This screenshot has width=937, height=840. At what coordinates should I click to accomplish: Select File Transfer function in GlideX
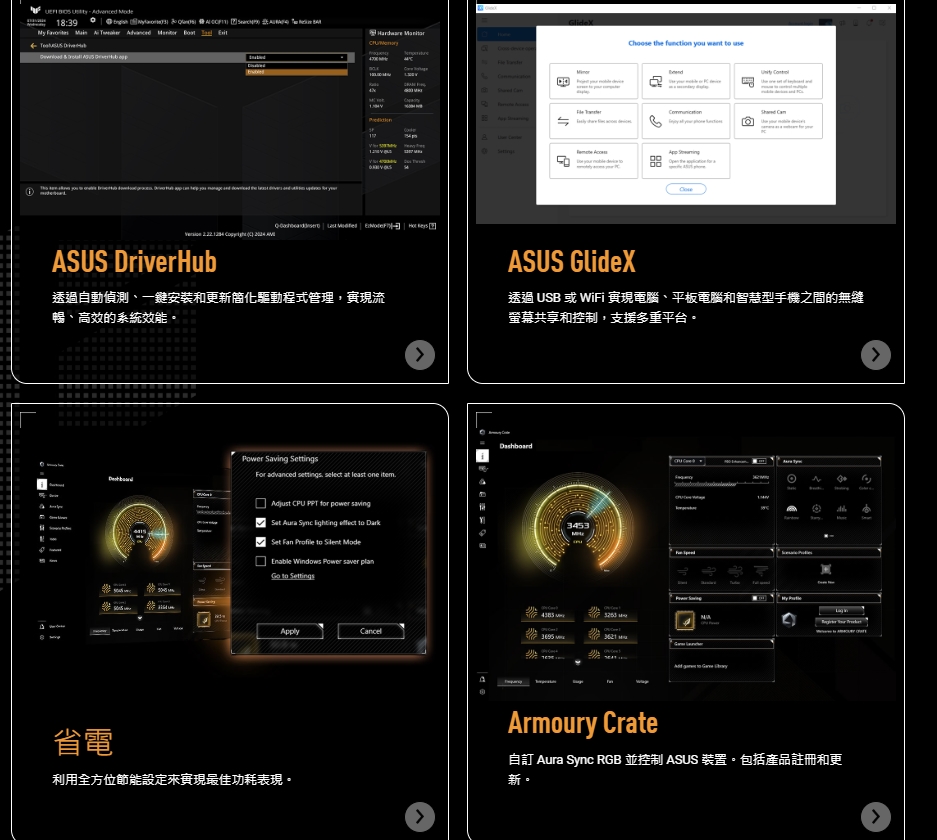(x=593, y=121)
